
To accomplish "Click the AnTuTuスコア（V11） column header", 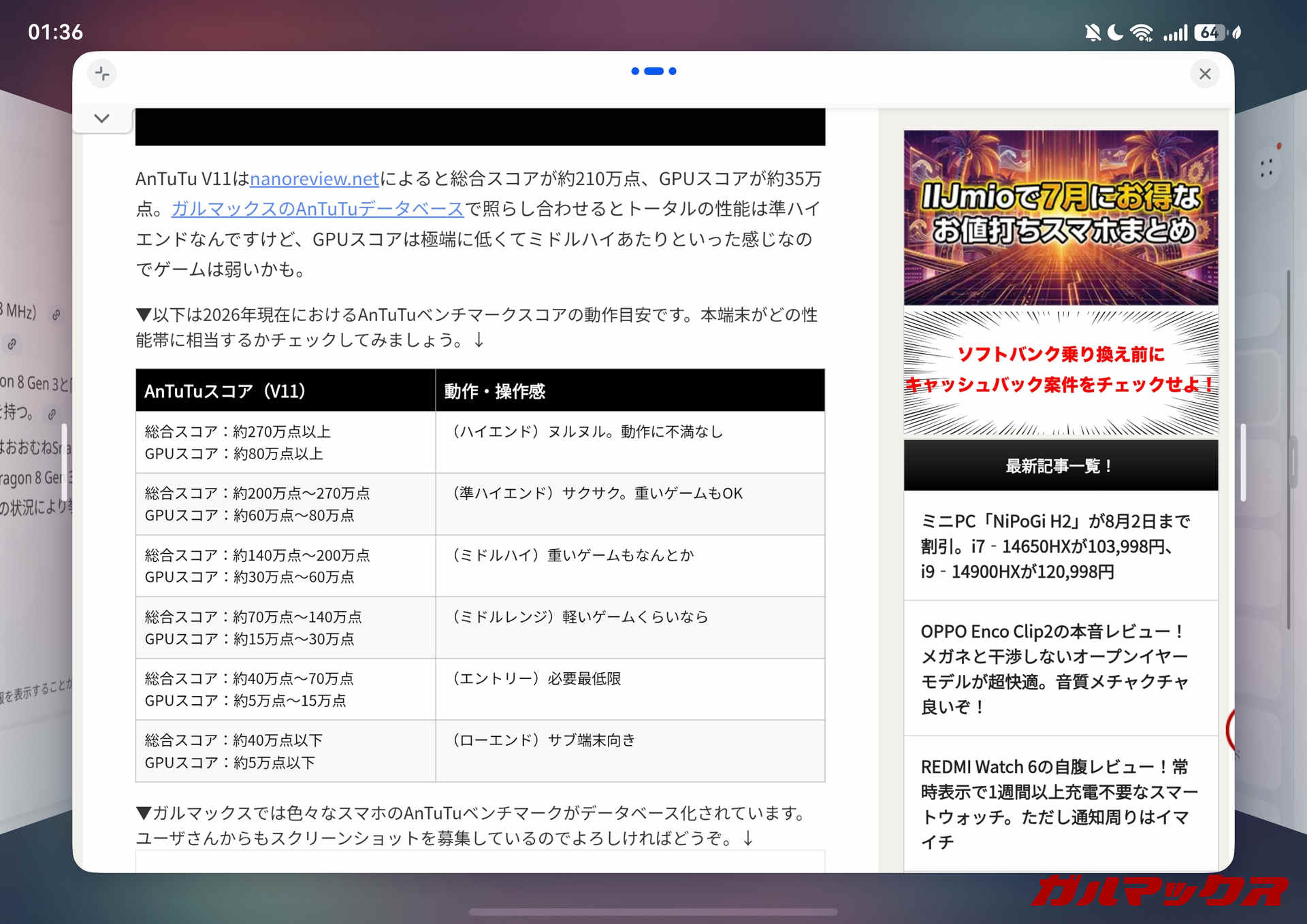I will pos(285,391).
